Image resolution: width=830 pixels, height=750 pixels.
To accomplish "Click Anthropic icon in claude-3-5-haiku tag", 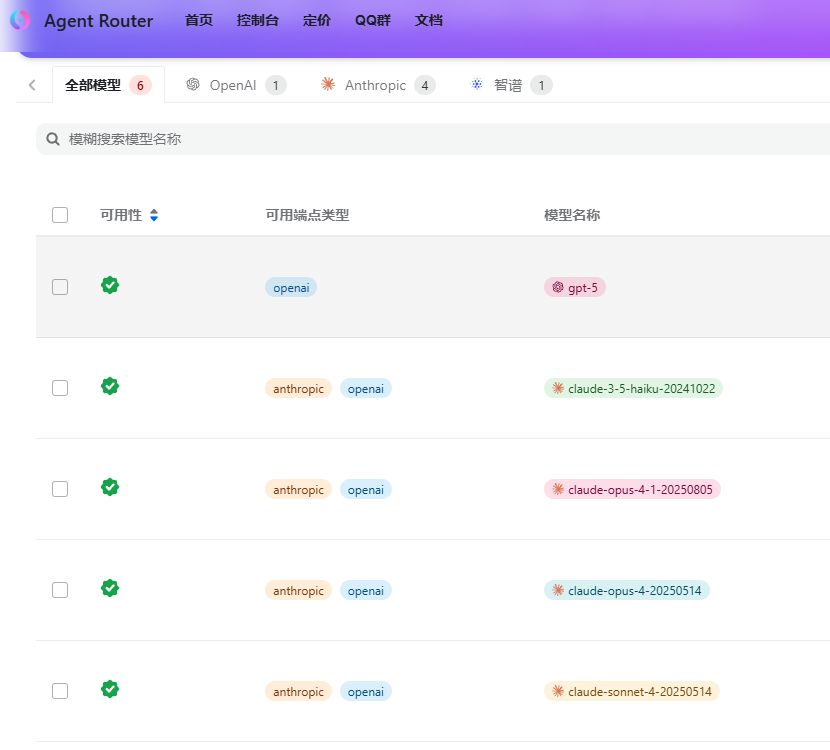I will coord(558,388).
